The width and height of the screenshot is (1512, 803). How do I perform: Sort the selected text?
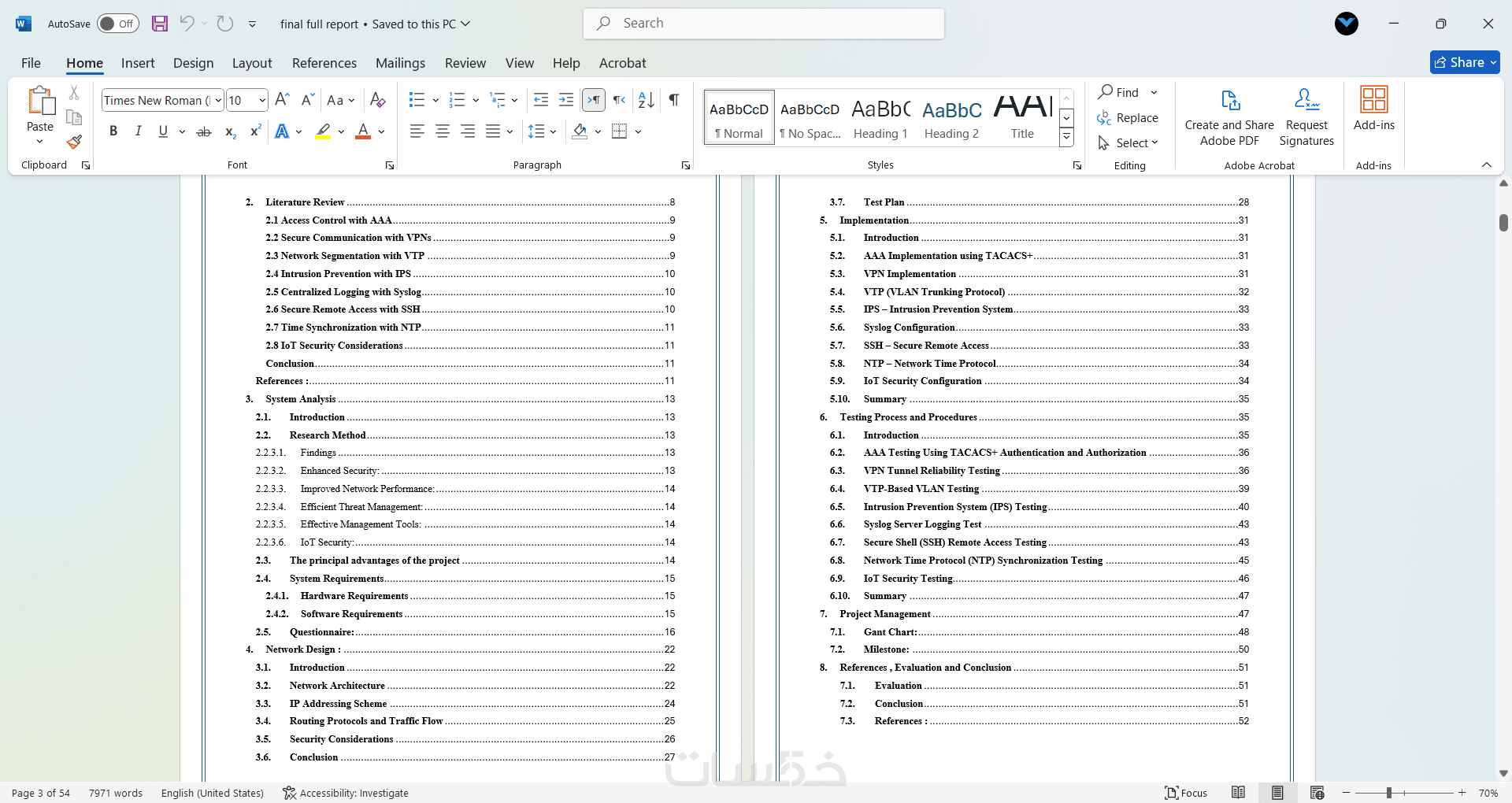point(647,100)
